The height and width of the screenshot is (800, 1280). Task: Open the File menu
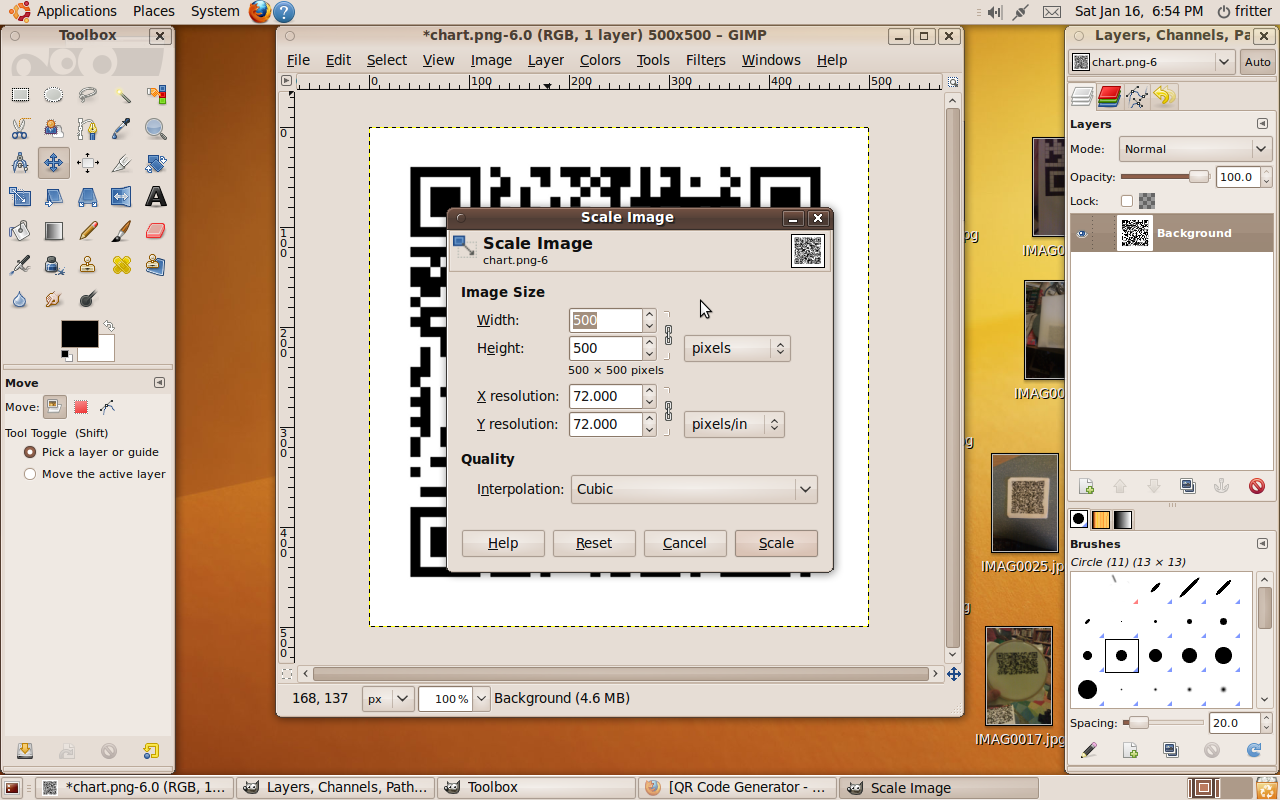click(x=298, y=60)
